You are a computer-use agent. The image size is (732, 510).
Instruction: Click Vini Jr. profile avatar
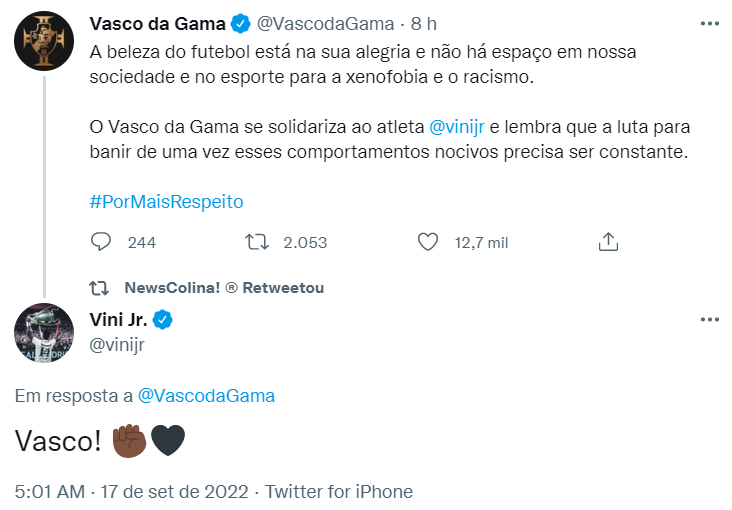coord(44,332)
